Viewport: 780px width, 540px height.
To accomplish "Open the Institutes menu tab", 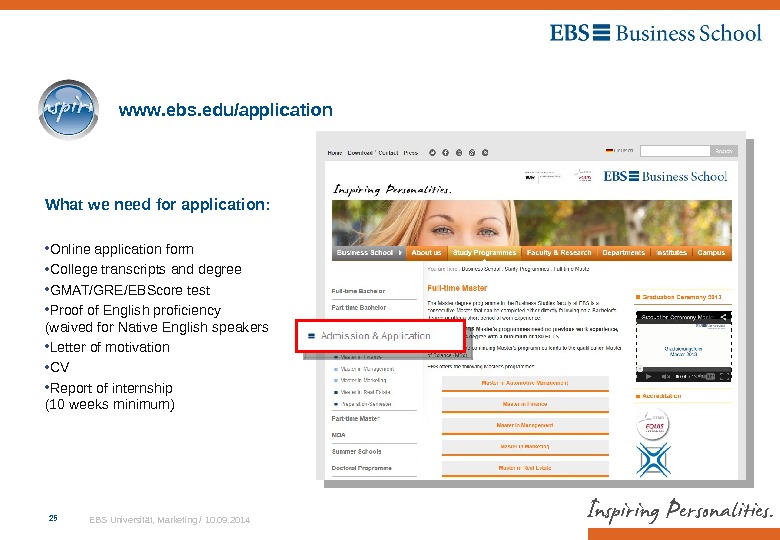I will [x=672, y=253].
